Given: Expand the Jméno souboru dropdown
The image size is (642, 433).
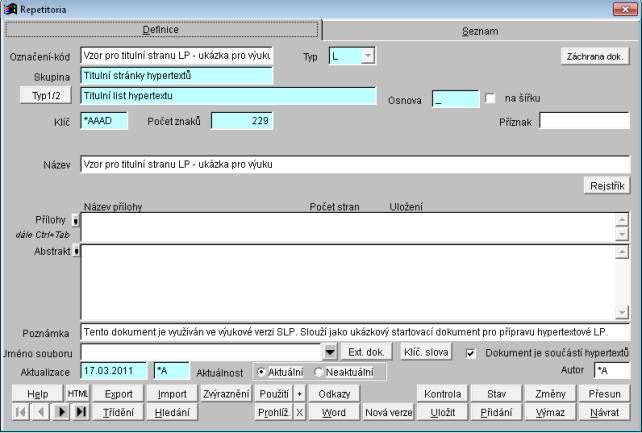Looking at the screenshot, I should pos(331,353).
